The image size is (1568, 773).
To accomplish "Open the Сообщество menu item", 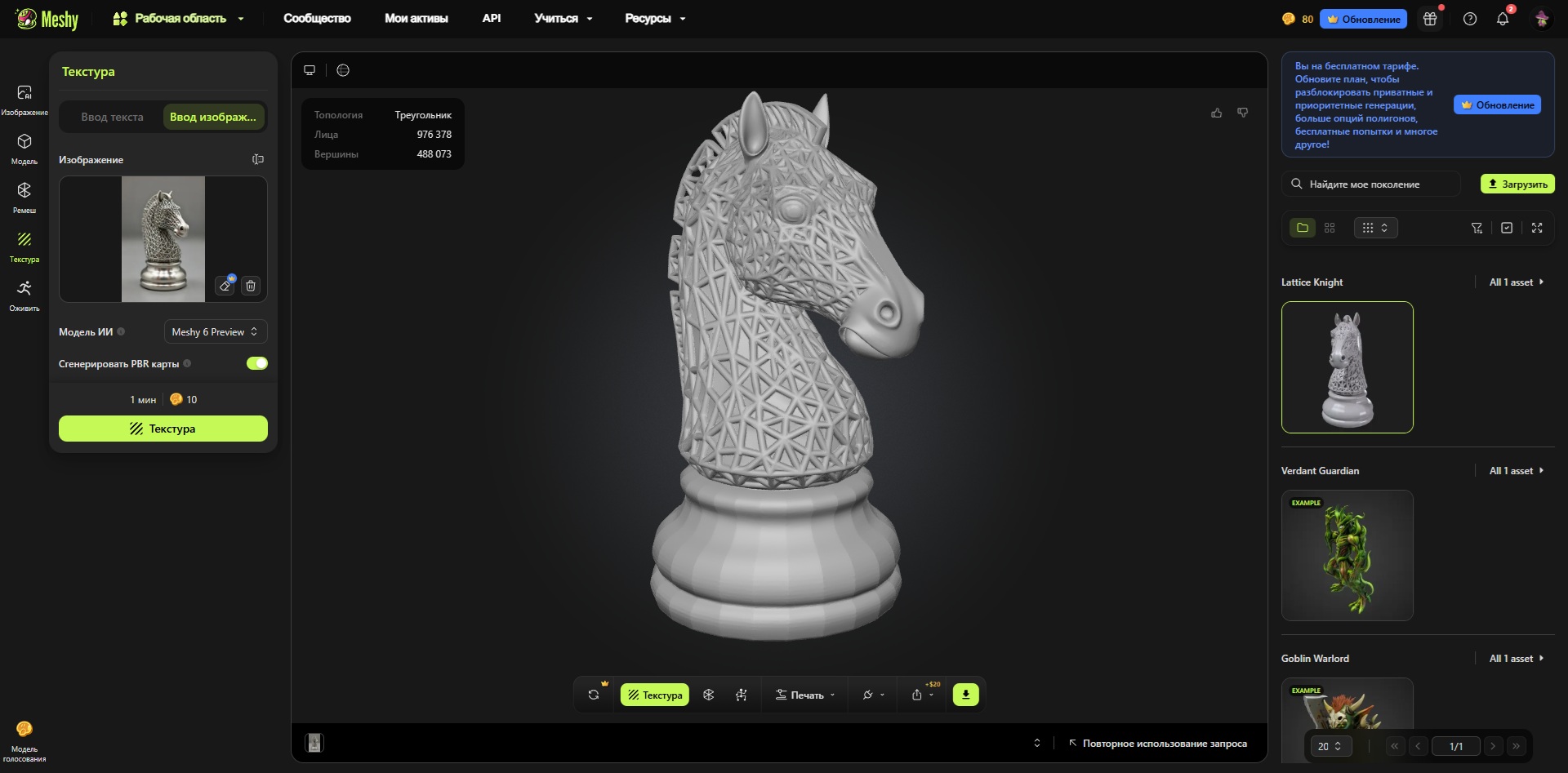I will pos(317,18).
